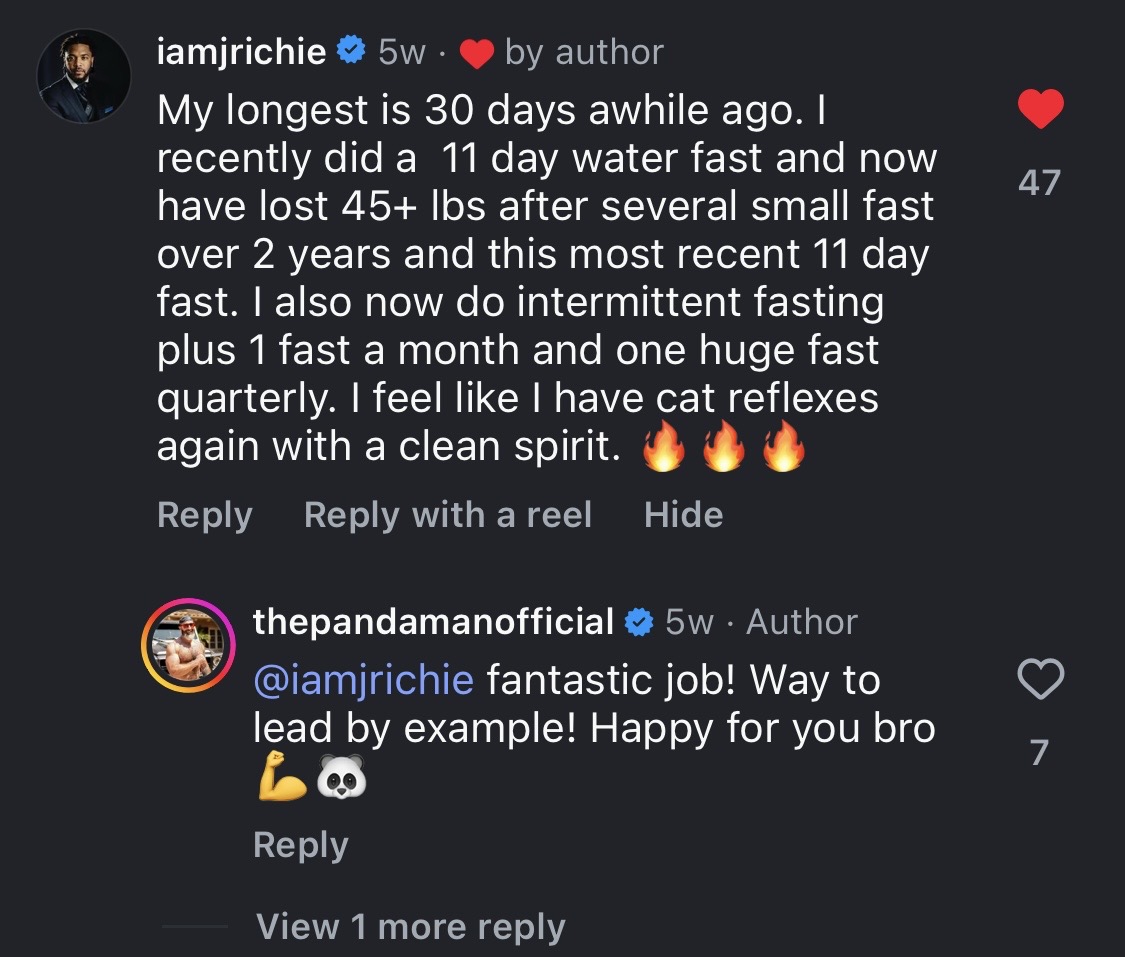Like thepandamanofficial's reply with the heart outline

(x=1040, y=682)
